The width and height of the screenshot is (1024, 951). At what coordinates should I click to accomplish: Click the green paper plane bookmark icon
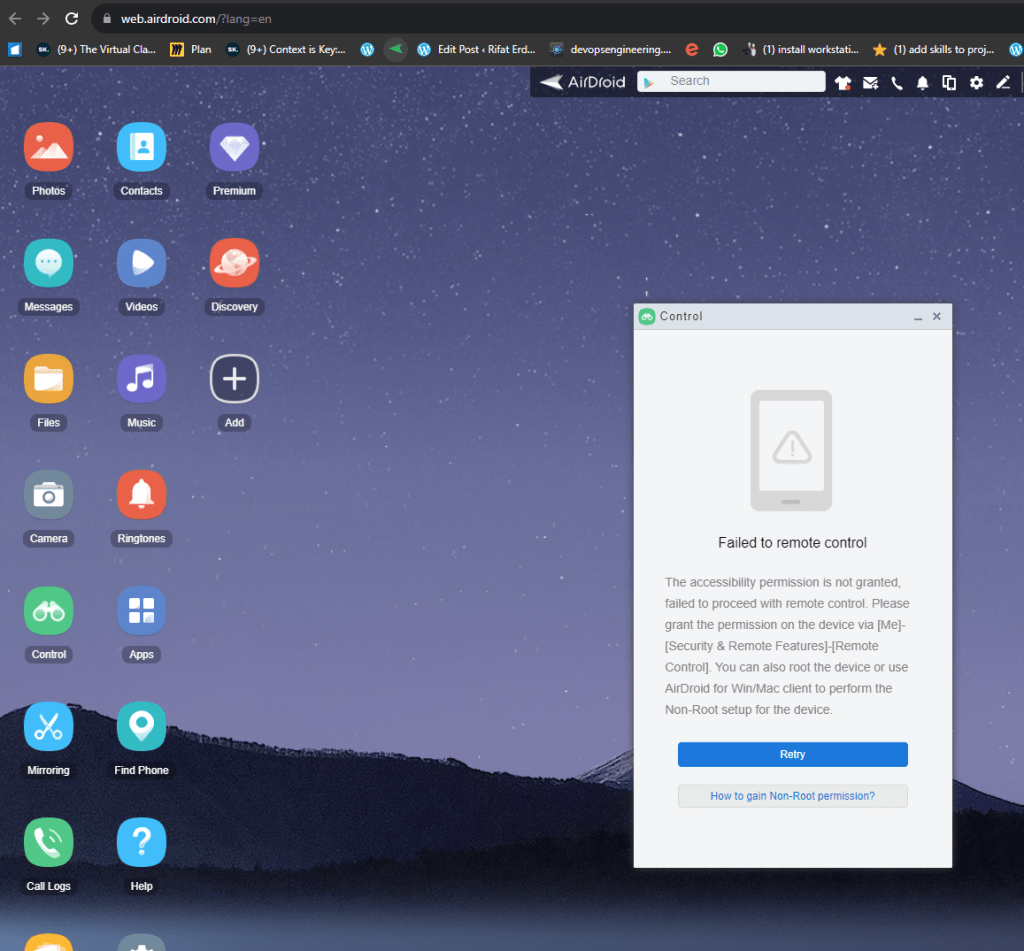[x=396, y=50]
